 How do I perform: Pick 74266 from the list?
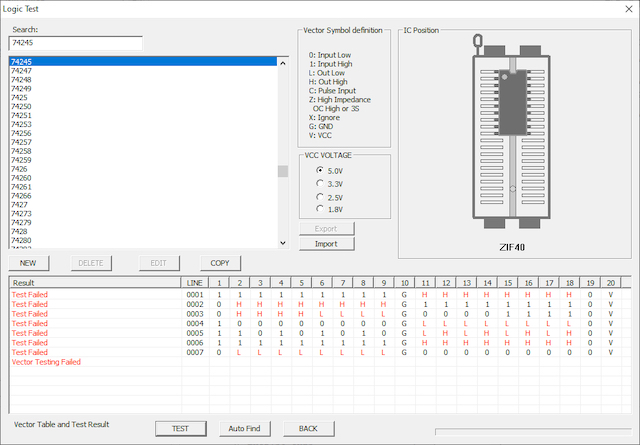tap(21, 196)
